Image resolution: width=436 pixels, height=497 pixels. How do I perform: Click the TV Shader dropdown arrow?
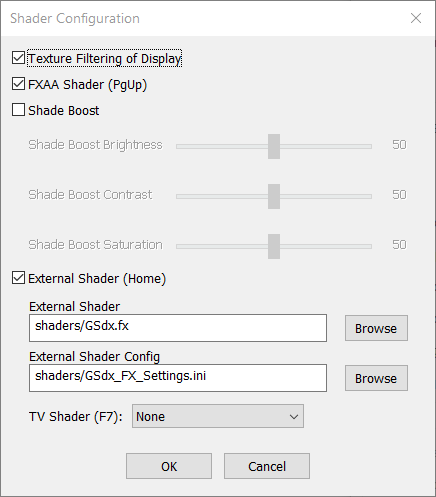coord(294,417)
